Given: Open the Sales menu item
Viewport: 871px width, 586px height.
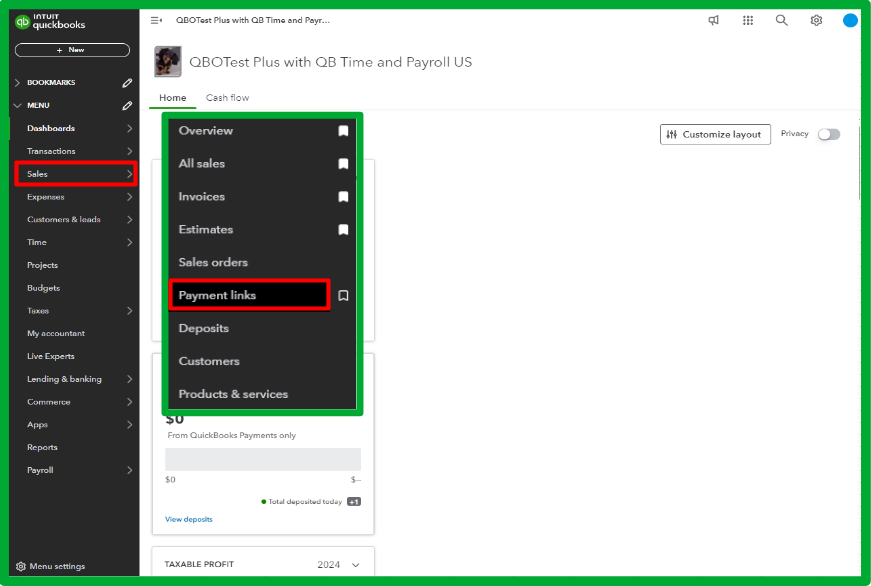Looking at the screenshot, I should click(76, 174).
